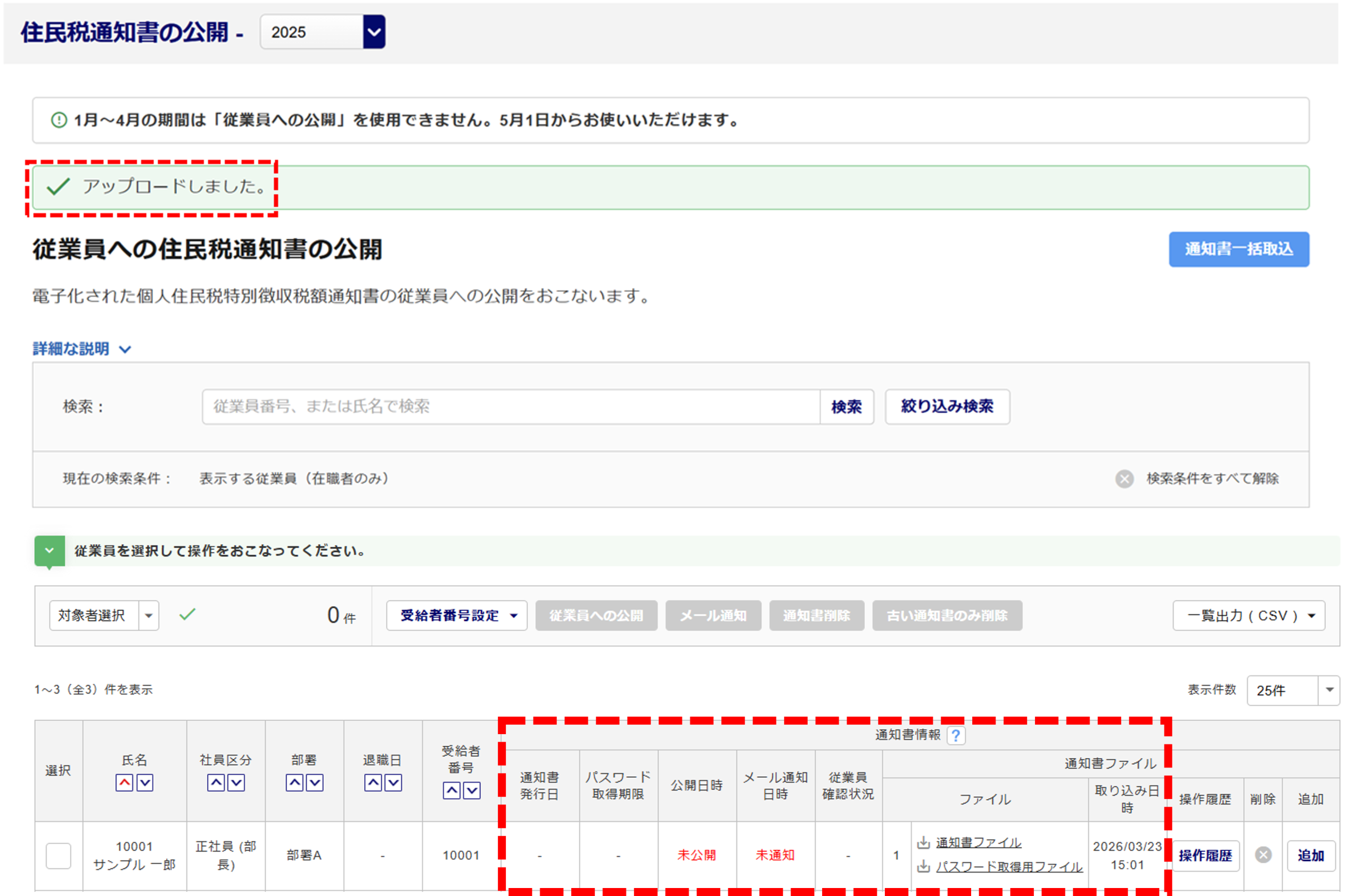Download the 通知書ファイル link
This screenshot has width=1363, height=896.
(x=978, y=842)
